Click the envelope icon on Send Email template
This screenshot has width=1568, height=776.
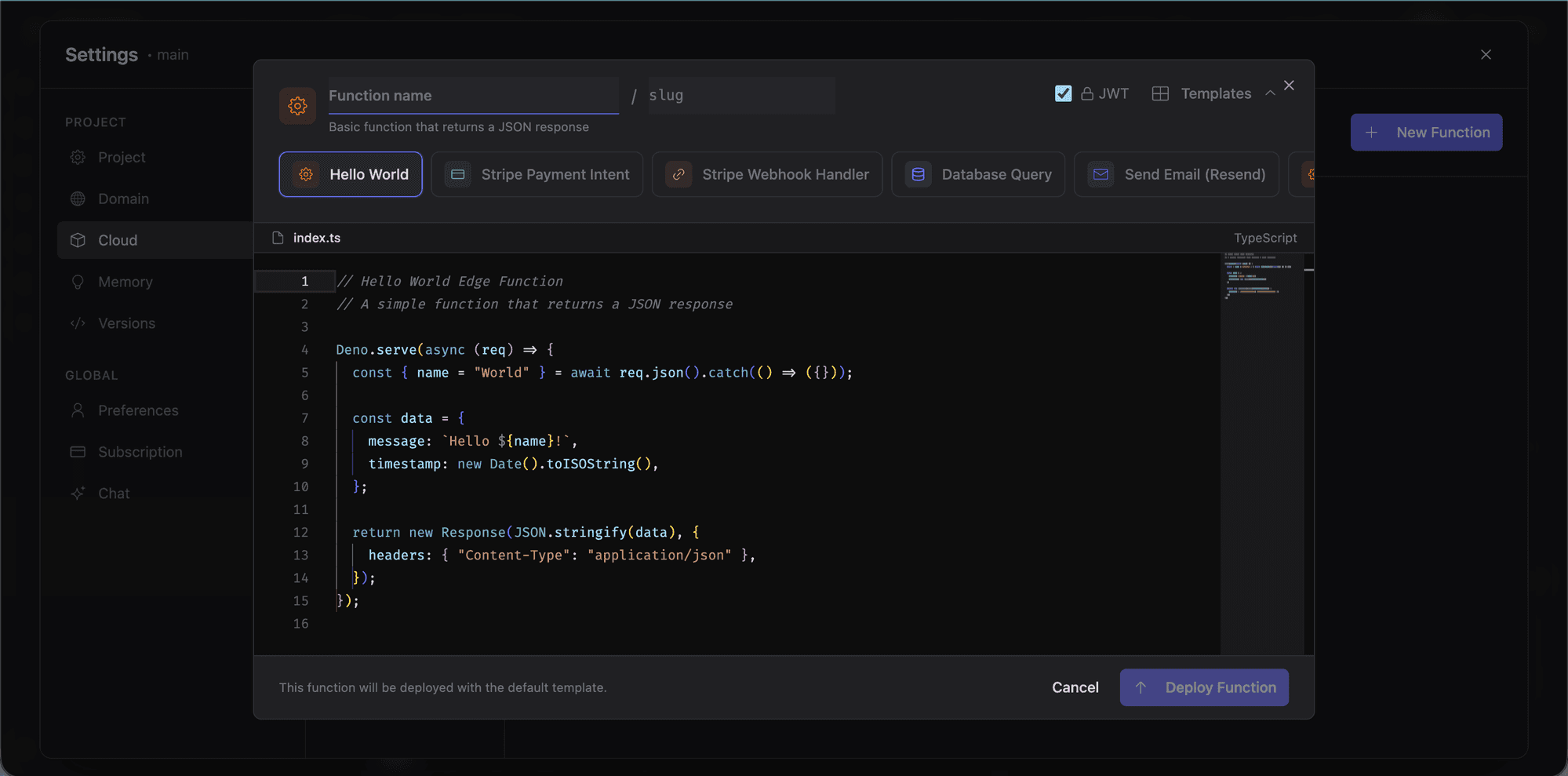1101,174
